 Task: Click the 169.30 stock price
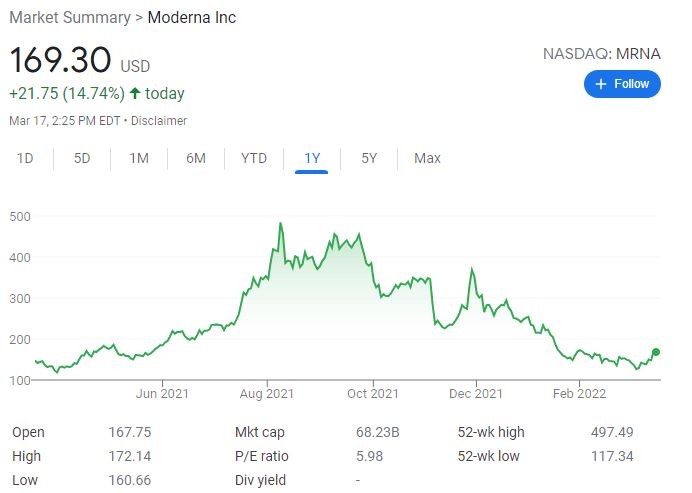point(60,60)
